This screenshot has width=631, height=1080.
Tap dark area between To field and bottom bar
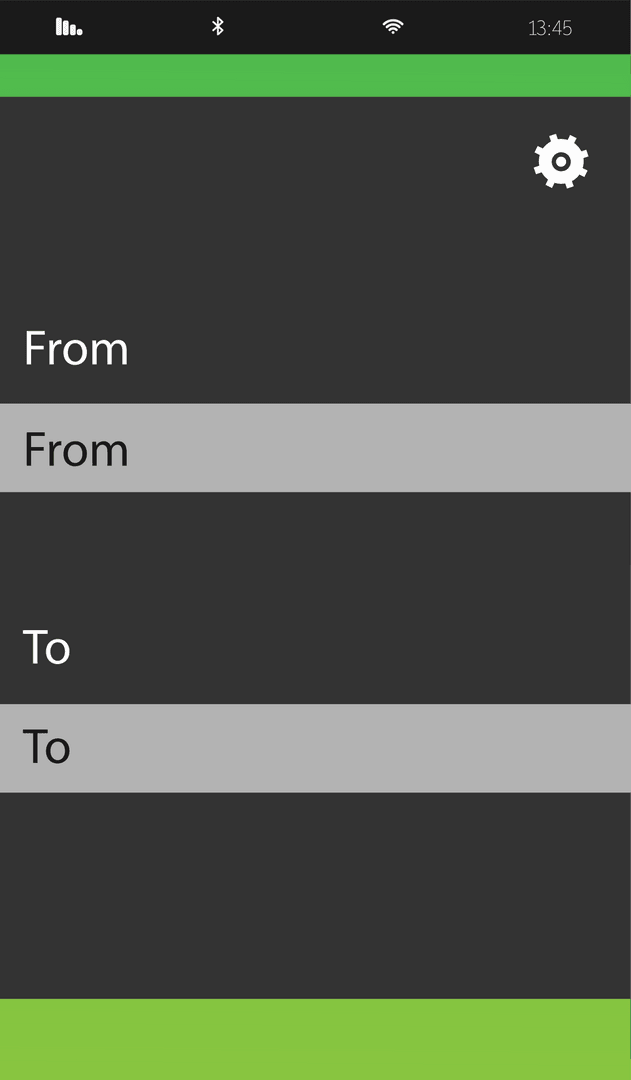click(x=315, y=895)
